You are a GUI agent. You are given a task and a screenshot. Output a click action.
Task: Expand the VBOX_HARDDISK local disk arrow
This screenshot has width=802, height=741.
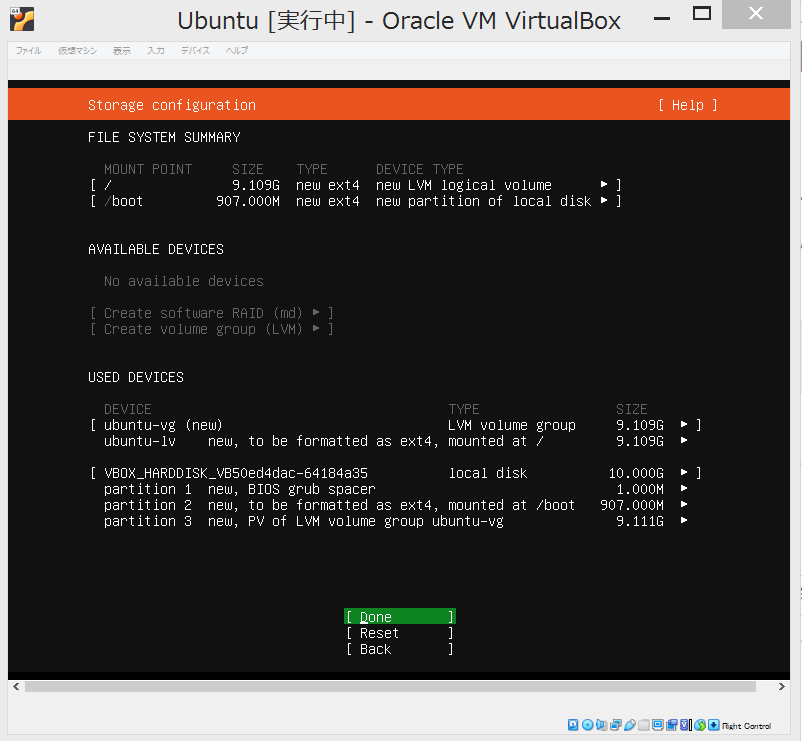coord(684,473)
